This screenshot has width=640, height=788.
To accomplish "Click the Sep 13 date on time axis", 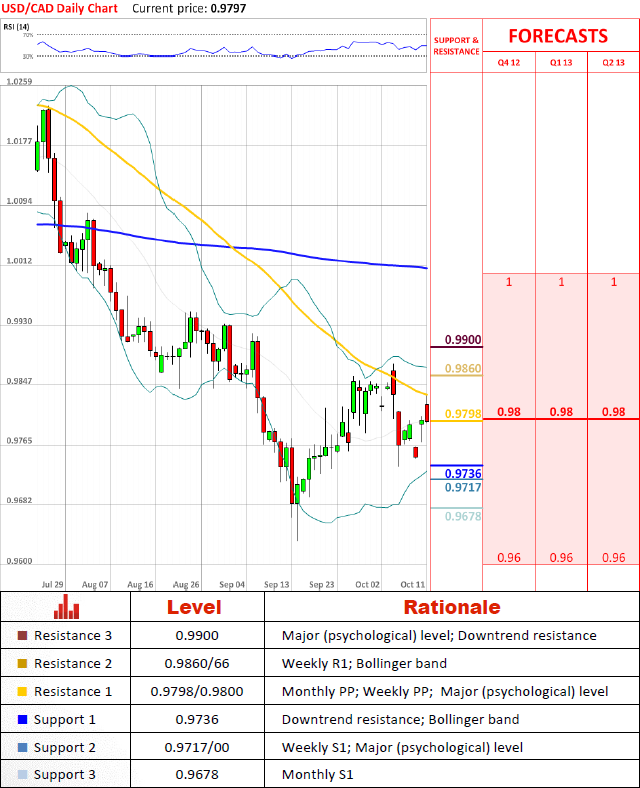I will [277, 583].
